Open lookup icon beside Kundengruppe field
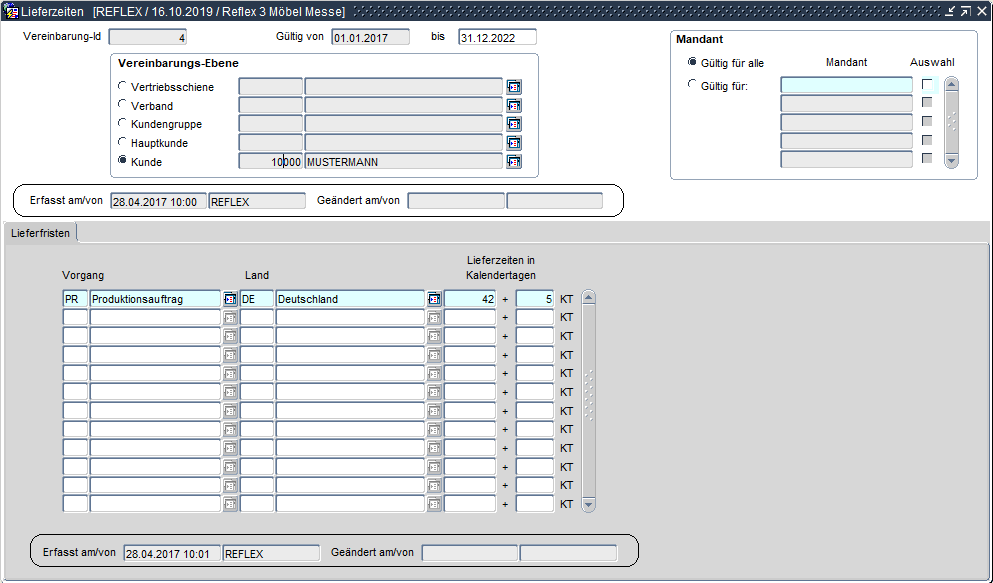The height and width of the screenshot is (583, 993). (x=514, y=124)
